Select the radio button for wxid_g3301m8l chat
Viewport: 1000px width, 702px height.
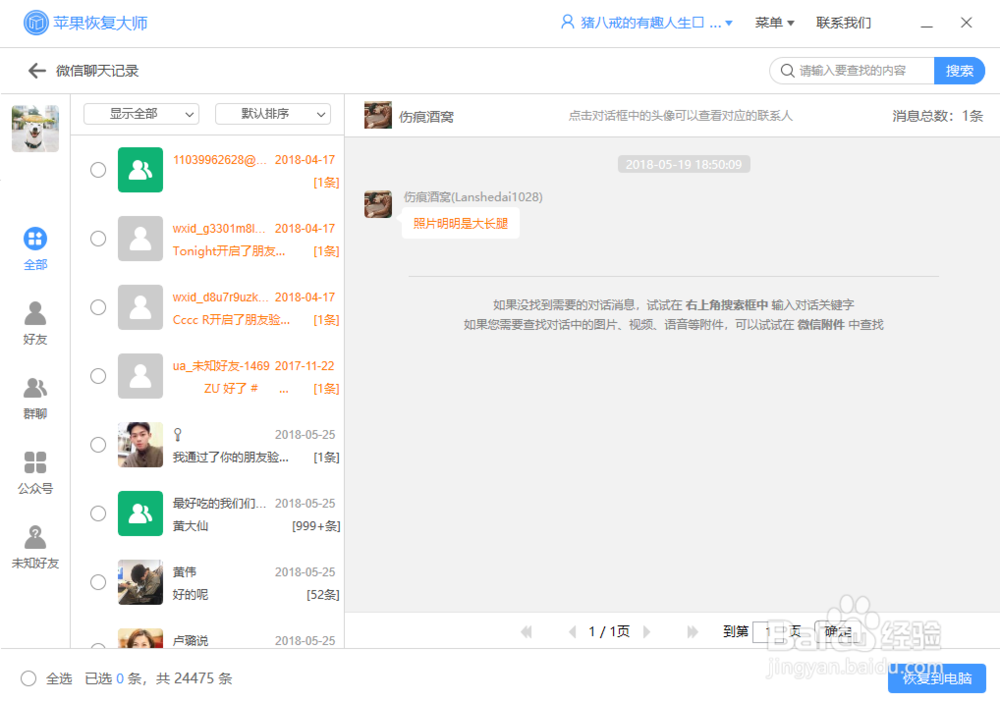pyautogui.click(x=98, y=238)
